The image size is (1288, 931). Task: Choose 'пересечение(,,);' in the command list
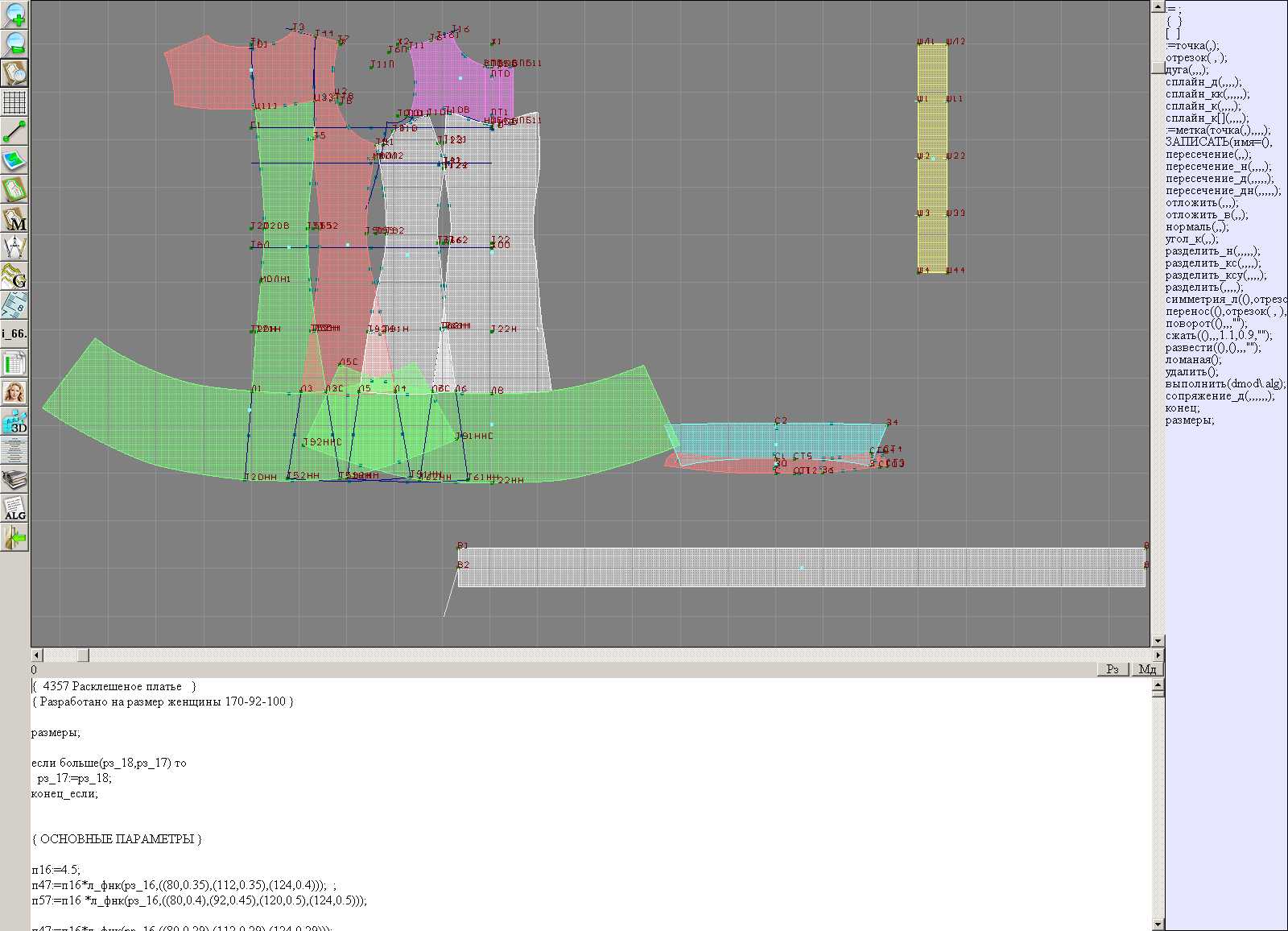tap(1208, 155)
